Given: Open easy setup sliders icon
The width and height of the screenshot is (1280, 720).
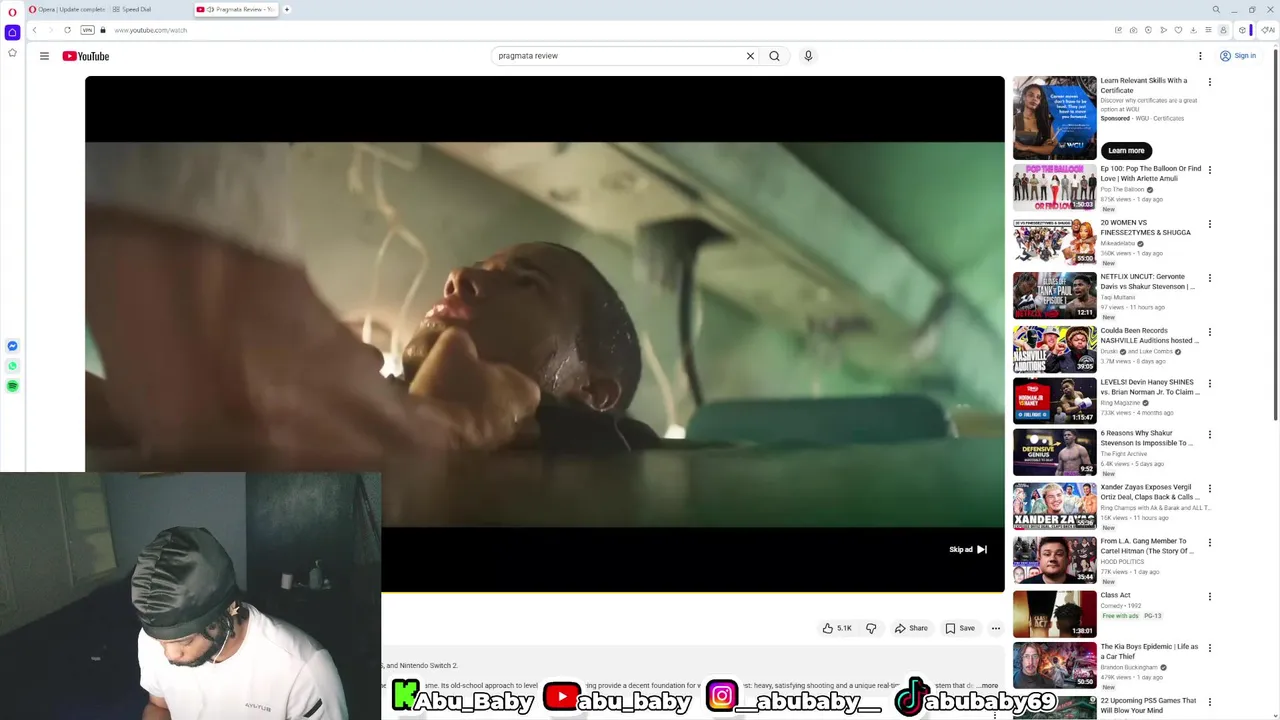Looking at the screenshot, I should (1208, 30).
